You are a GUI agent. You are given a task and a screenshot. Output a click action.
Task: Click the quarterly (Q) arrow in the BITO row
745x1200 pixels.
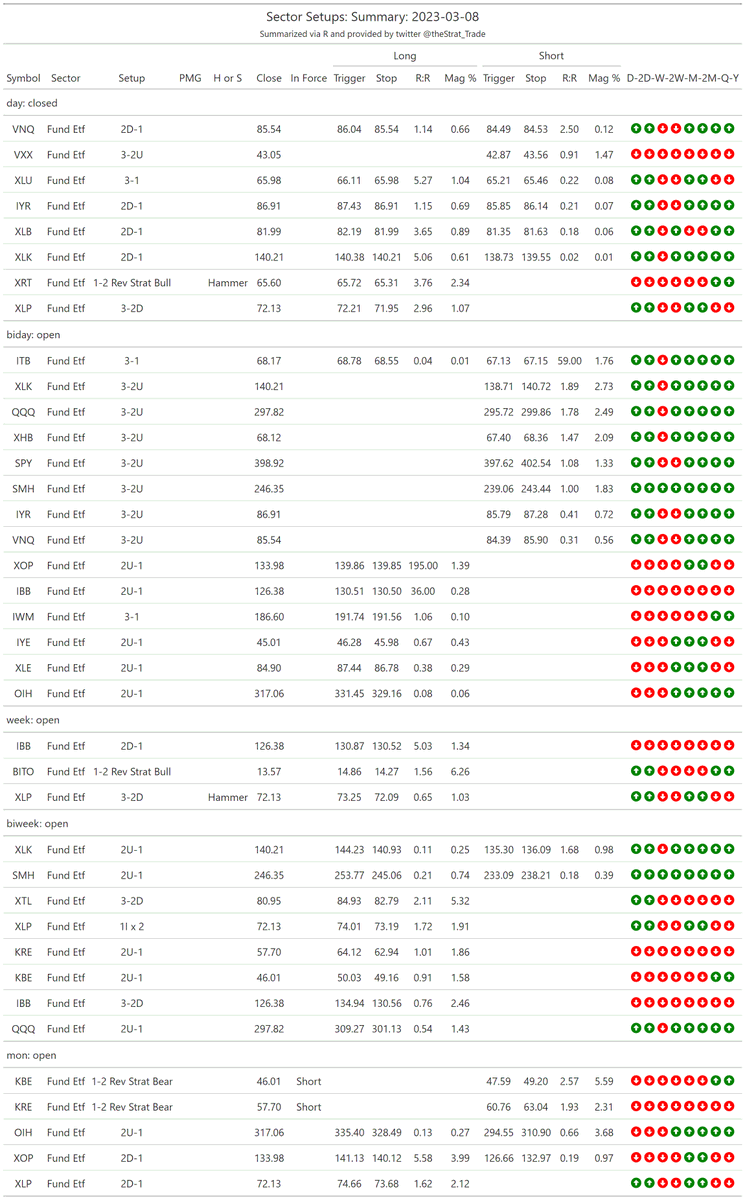[716, 771]
